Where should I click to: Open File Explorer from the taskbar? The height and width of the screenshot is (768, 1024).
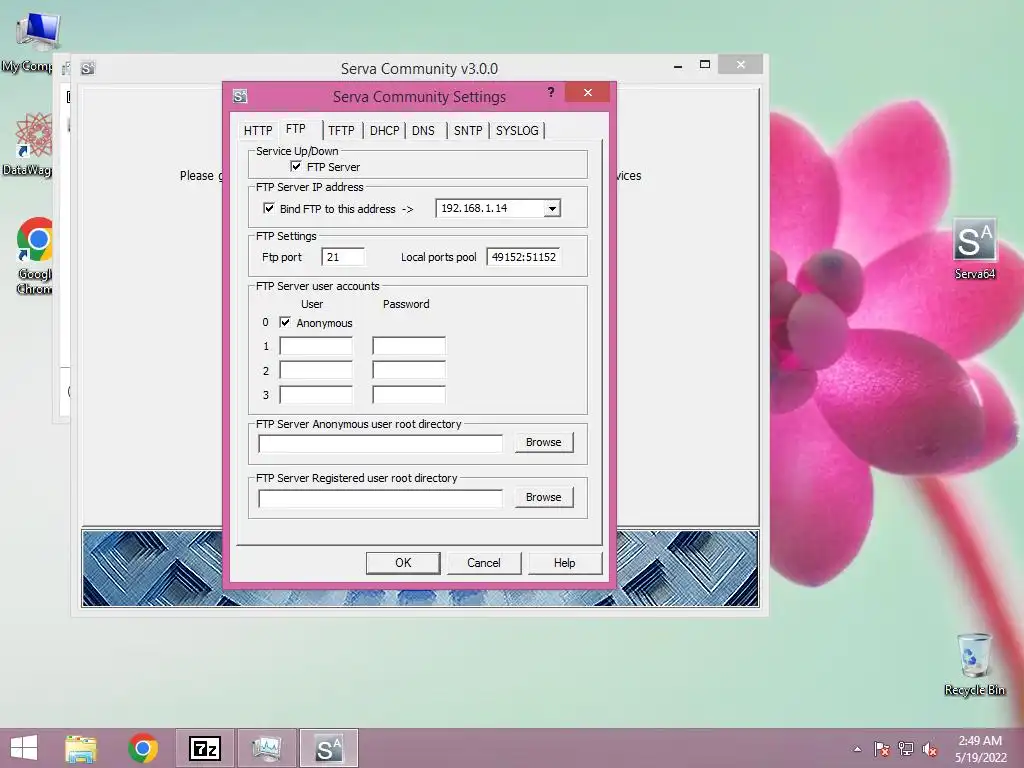81,748
